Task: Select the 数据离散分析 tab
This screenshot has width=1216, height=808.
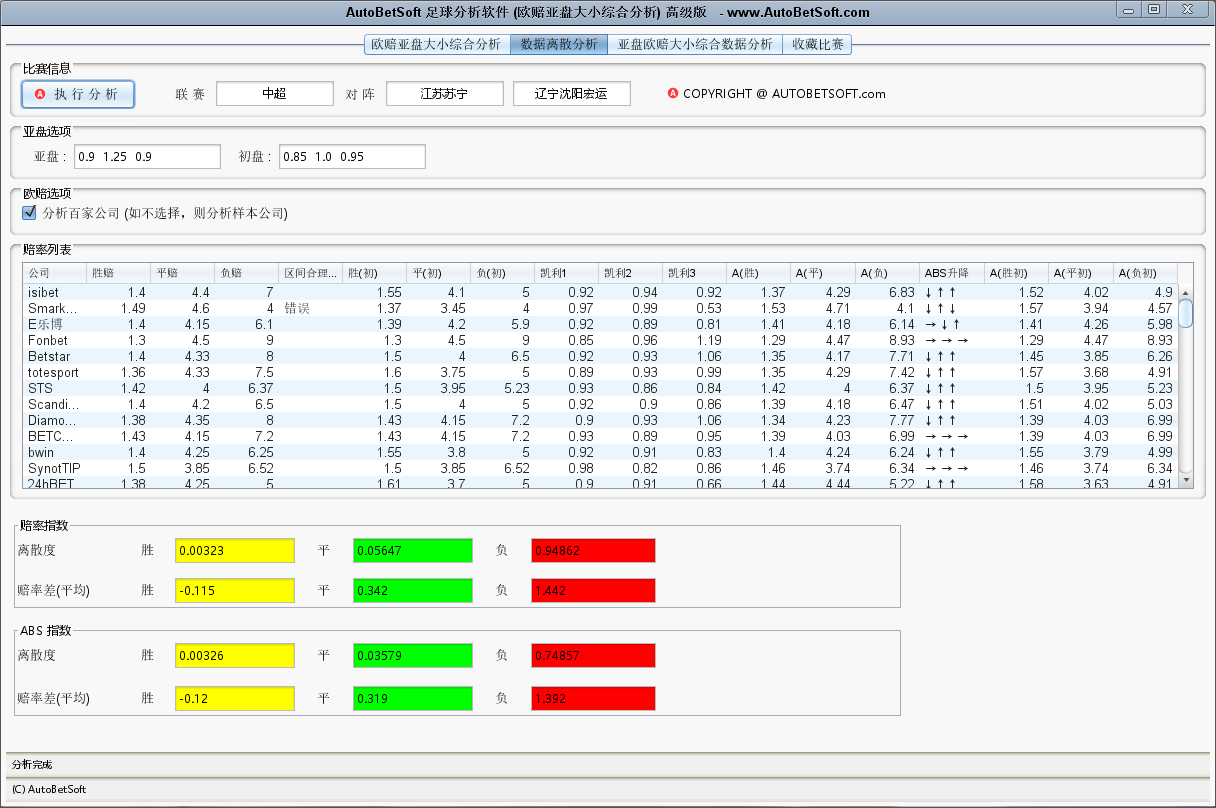Action: (x=559, y=44)
